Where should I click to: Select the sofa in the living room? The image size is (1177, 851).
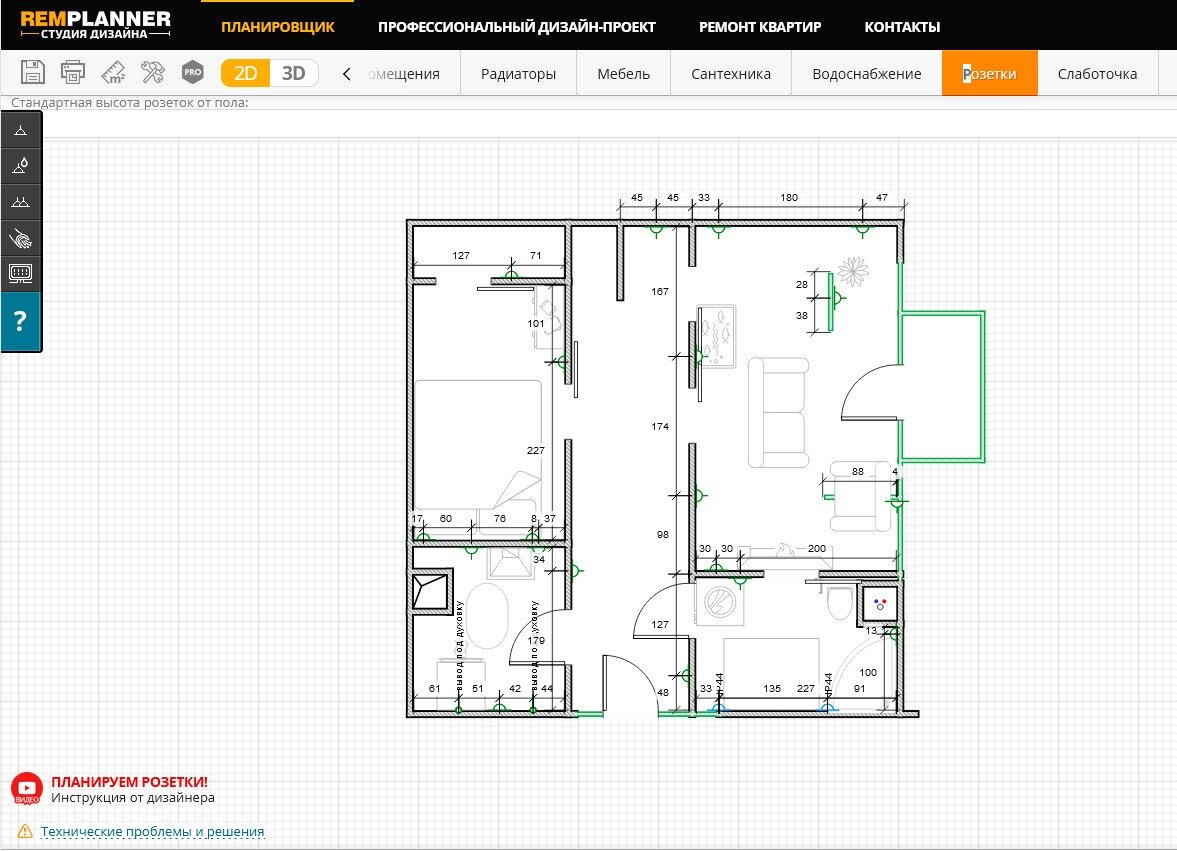pyautogui.click(x=778, y=412)
